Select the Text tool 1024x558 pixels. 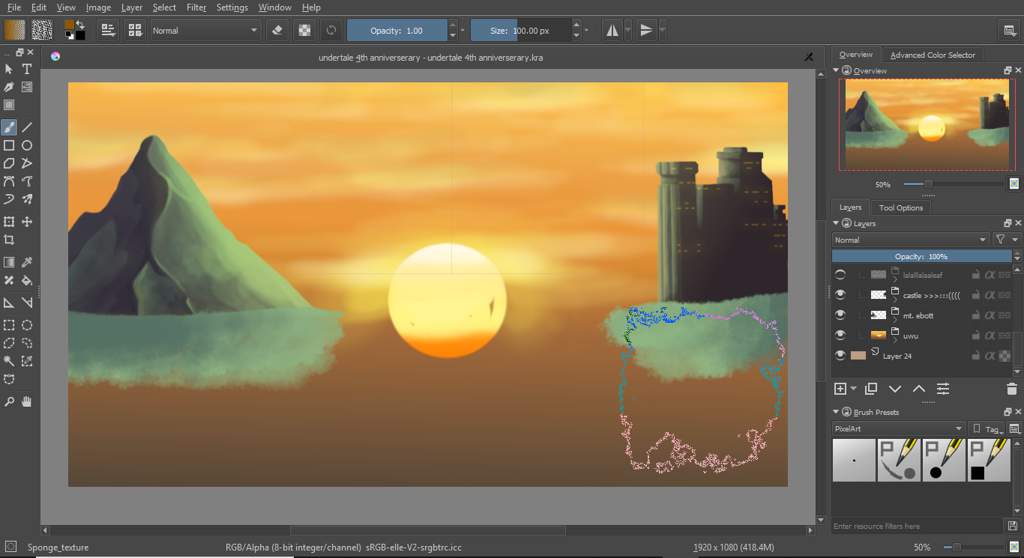27,69
